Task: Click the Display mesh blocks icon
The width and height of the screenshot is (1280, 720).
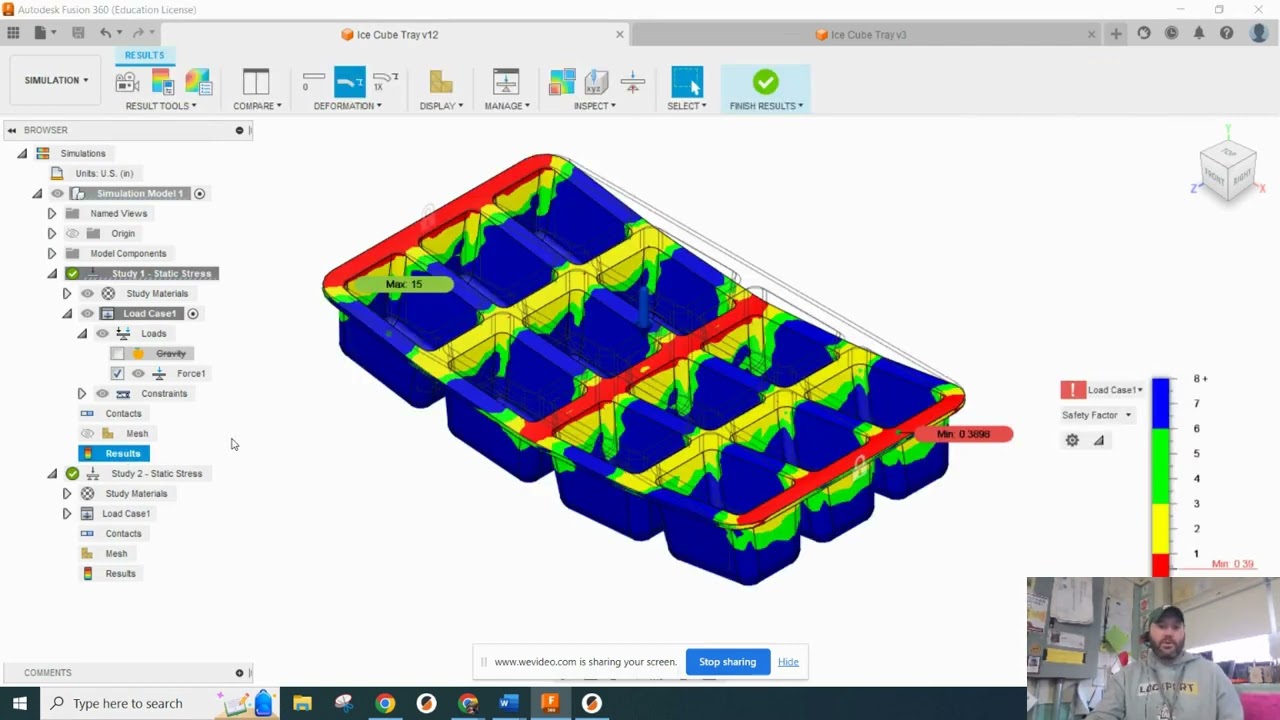Action: tap(441, 82)
